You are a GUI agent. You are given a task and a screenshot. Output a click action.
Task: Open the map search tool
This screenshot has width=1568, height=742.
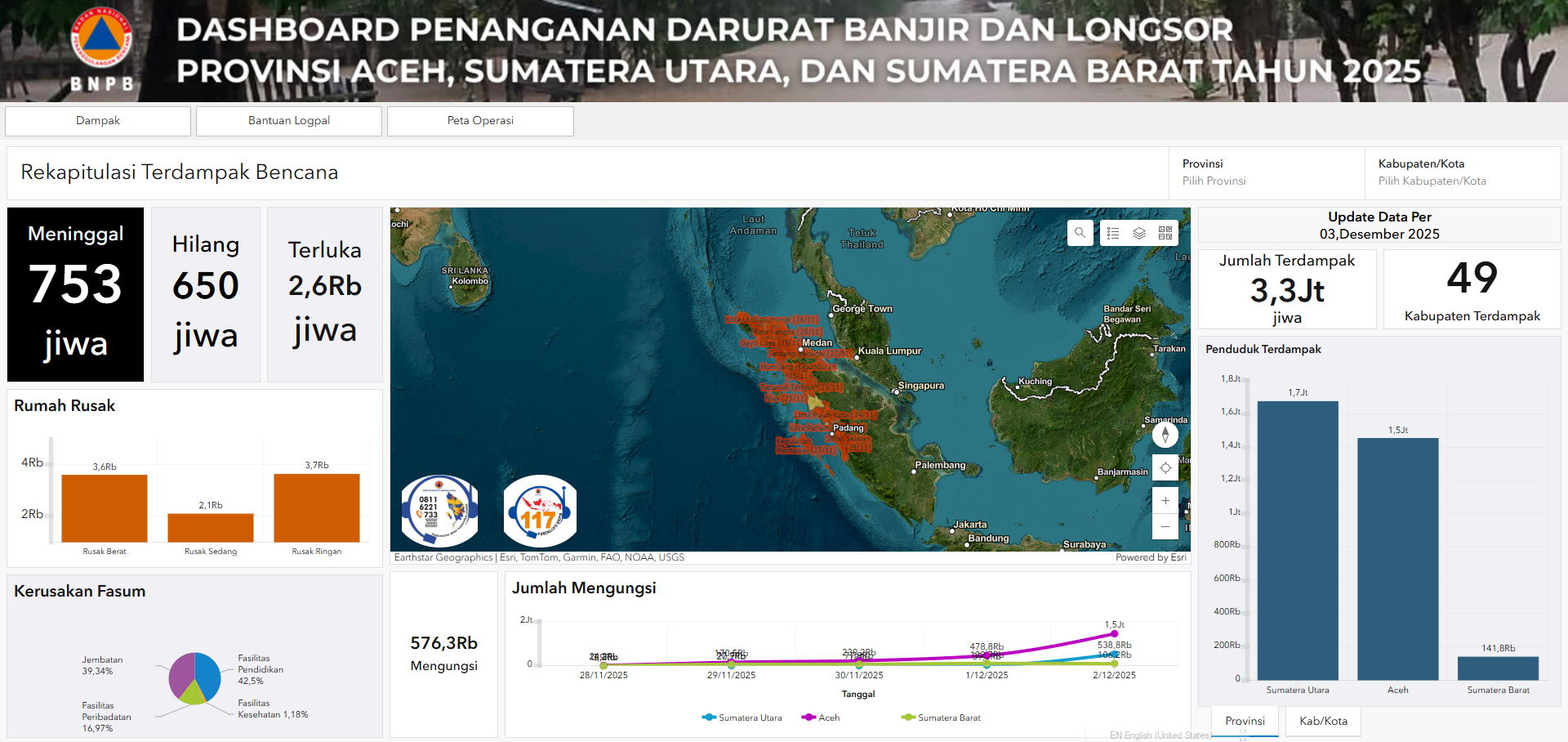[1080, 233]
